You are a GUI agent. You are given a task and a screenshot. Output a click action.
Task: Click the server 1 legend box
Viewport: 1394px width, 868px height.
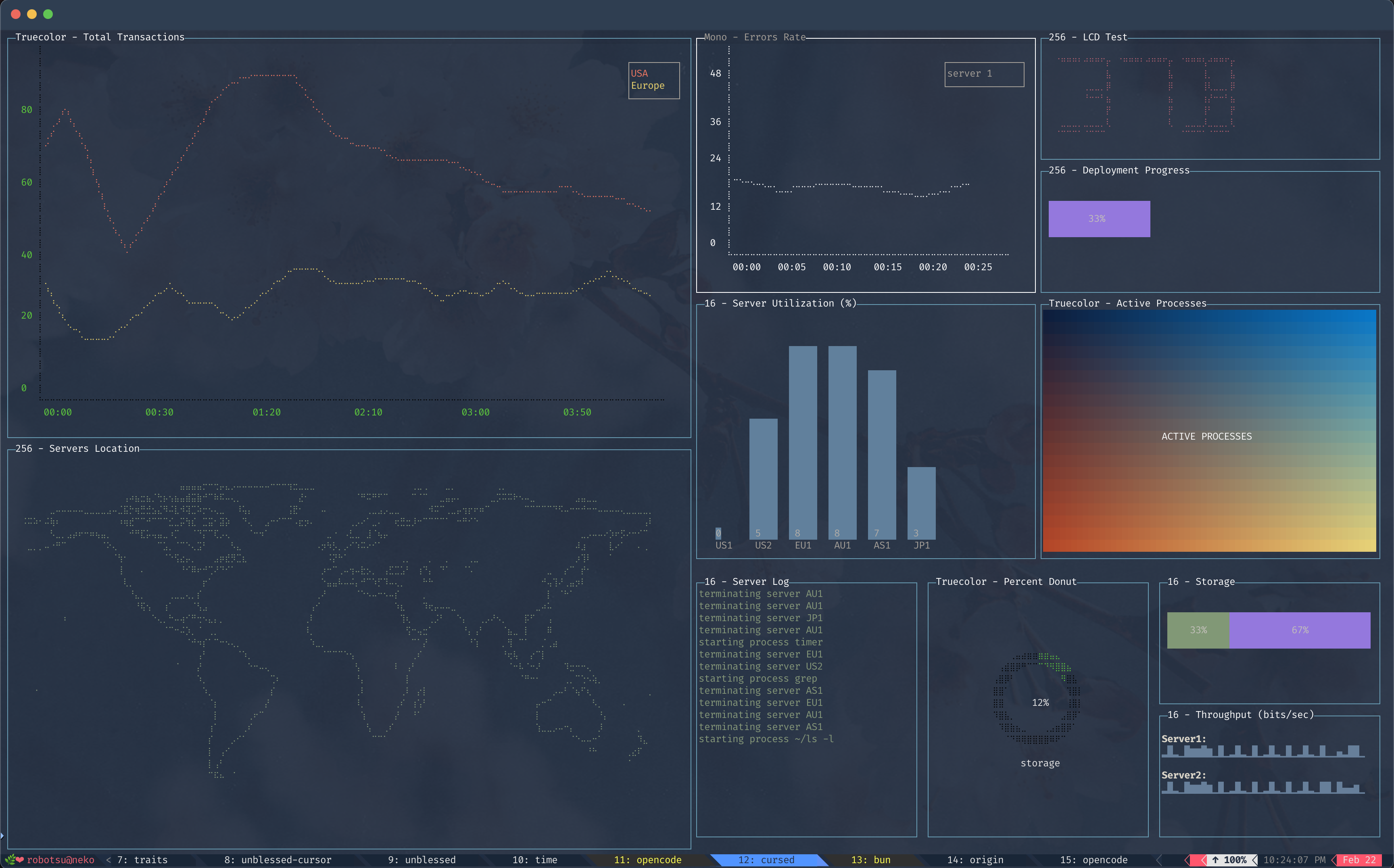pyautogui.click(x=983, y=74)
